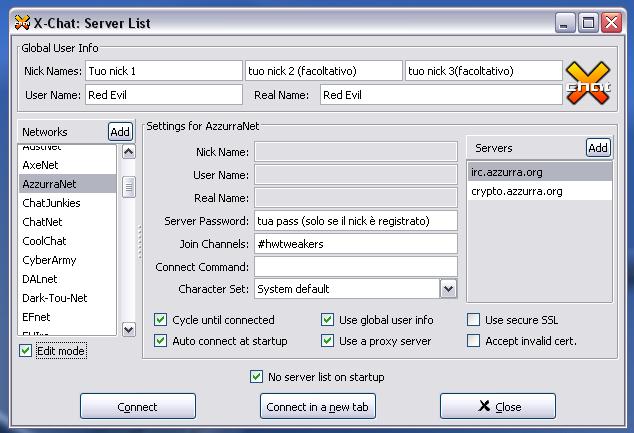The height and width of the screenshot is (433, 634).
Task: Disable Cycle until connected option
Action: [x=161, y=320]
